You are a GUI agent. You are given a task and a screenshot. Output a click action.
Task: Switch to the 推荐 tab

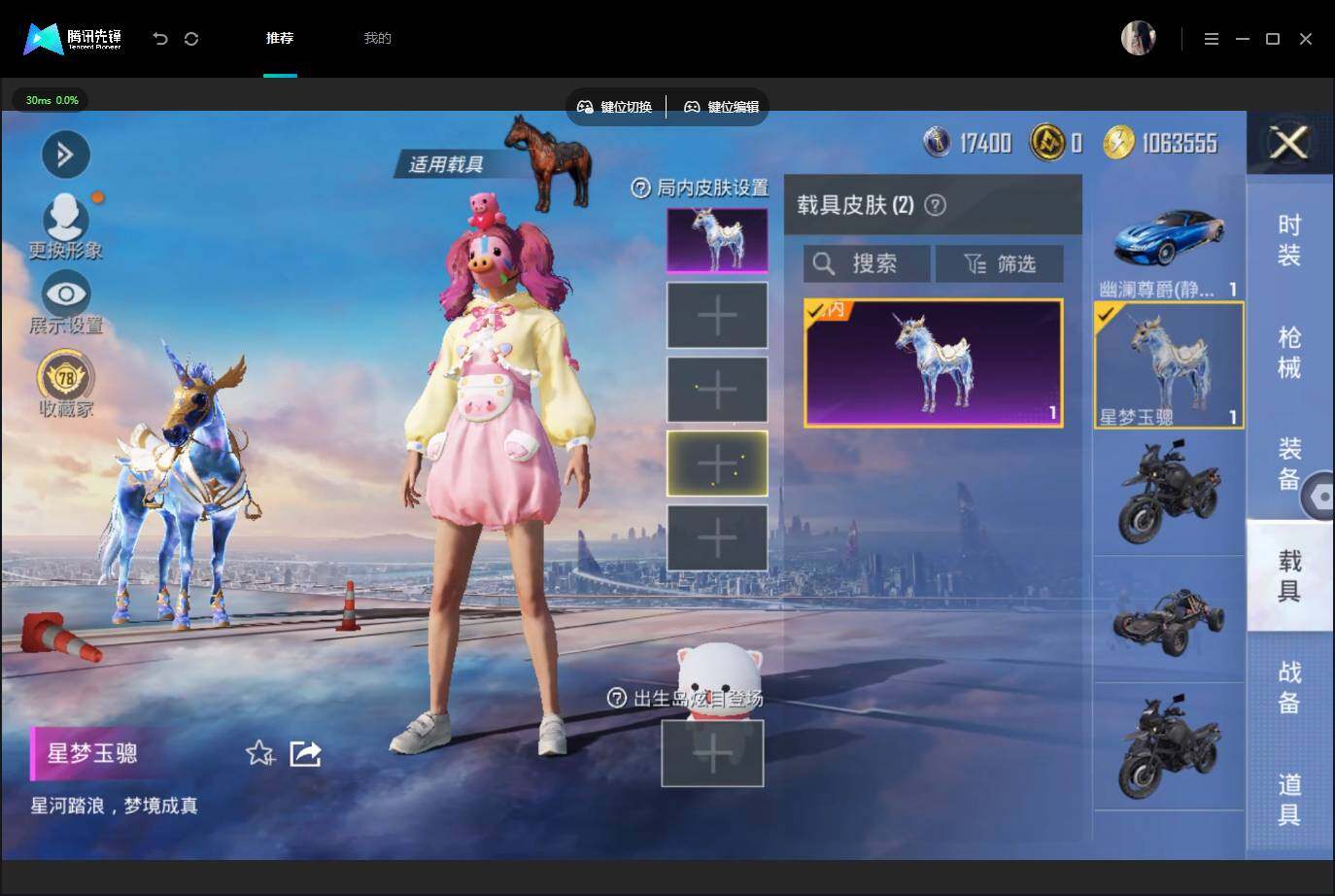[x=280, y=38]
